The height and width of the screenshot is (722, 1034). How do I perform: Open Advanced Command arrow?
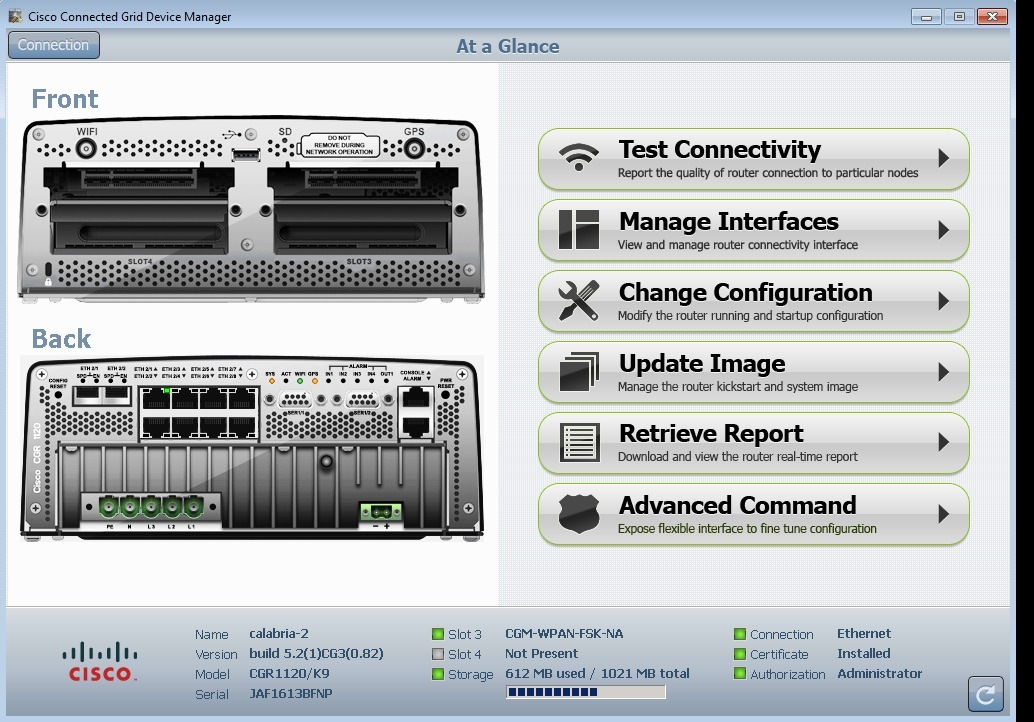[944, 514]
